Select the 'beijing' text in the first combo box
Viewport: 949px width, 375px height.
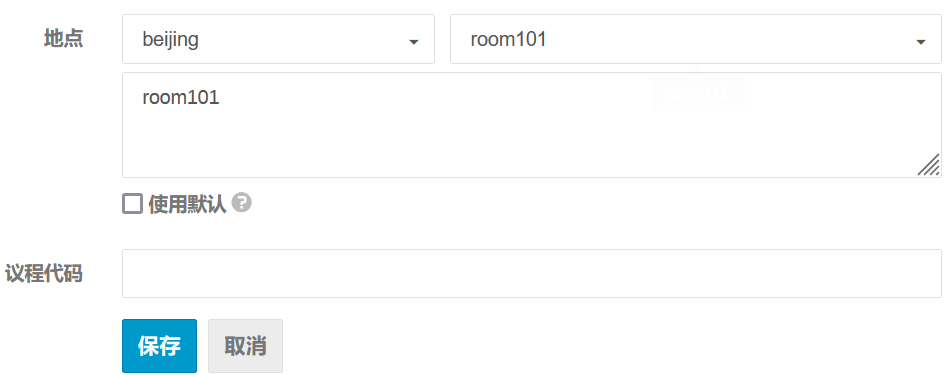click(171, 40)
